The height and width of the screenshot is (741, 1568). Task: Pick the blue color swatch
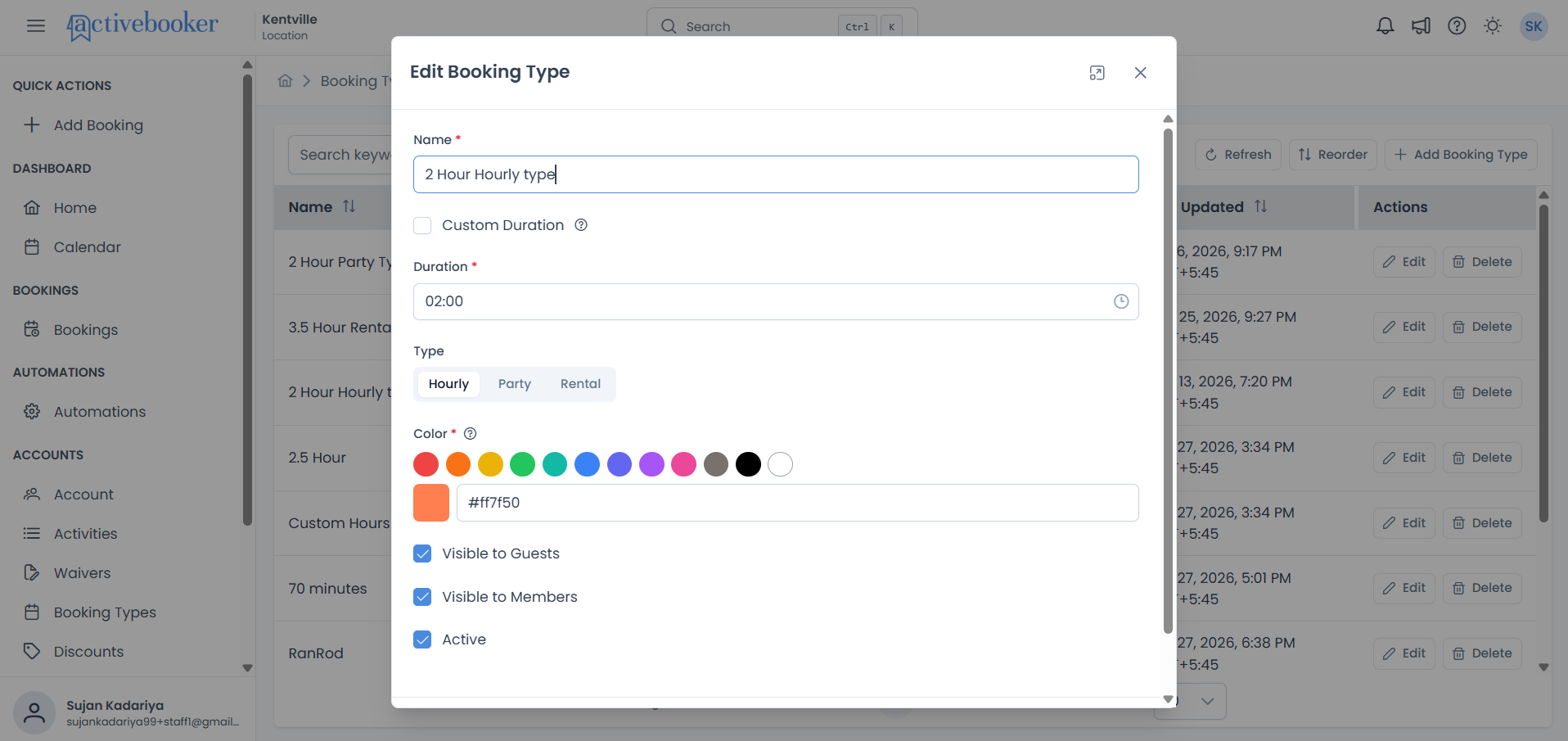pos(587,464)
